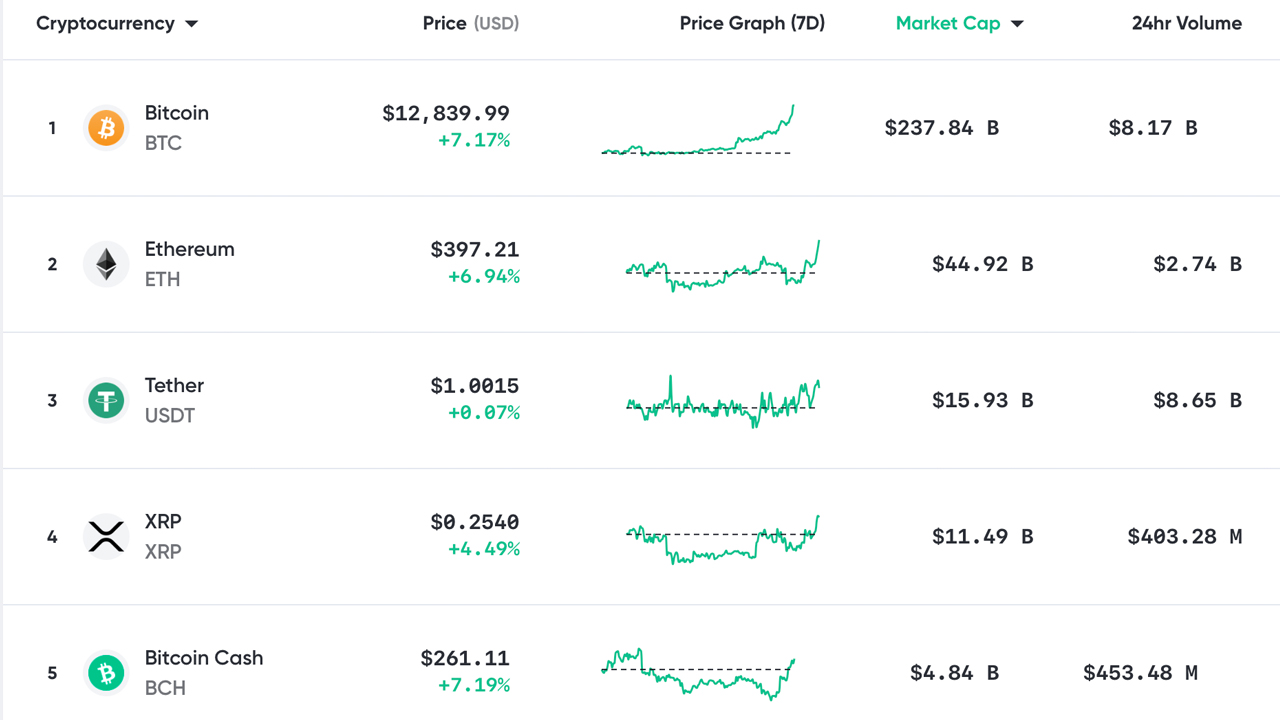
Task: Open Bitcoin Cash's 7-day price sparkline
Action: (697, 673)
